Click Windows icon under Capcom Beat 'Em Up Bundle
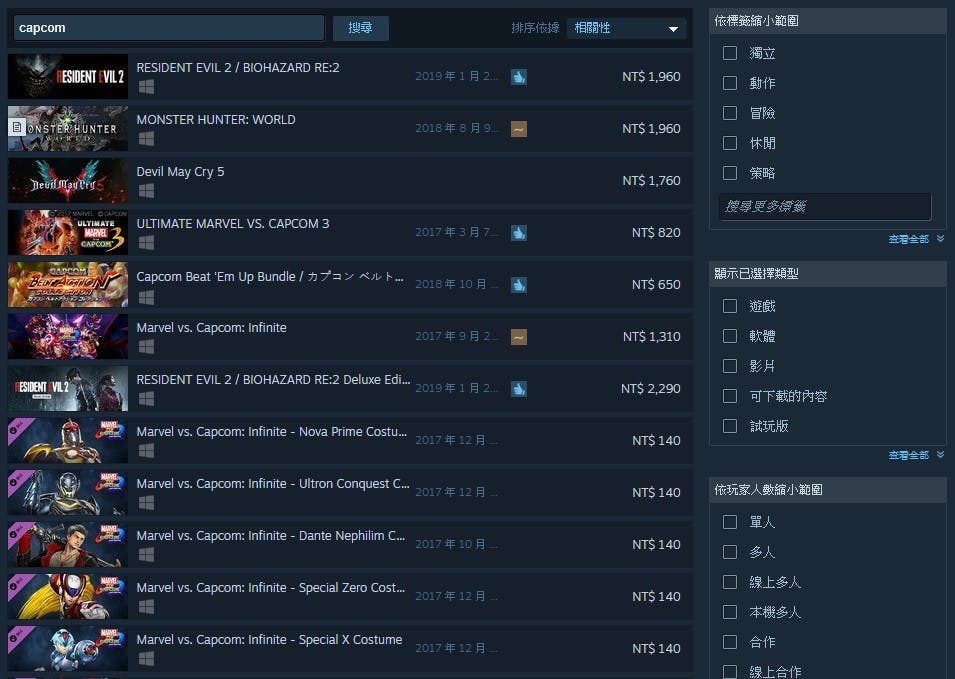This screenshot has height=679, width=955. 146,298
